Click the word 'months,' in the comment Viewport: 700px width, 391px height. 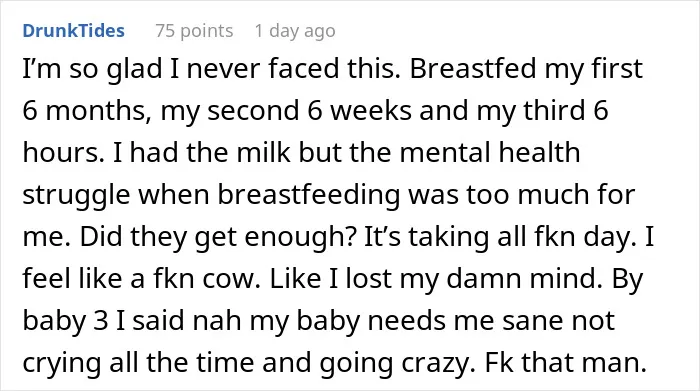click(98, 111)
